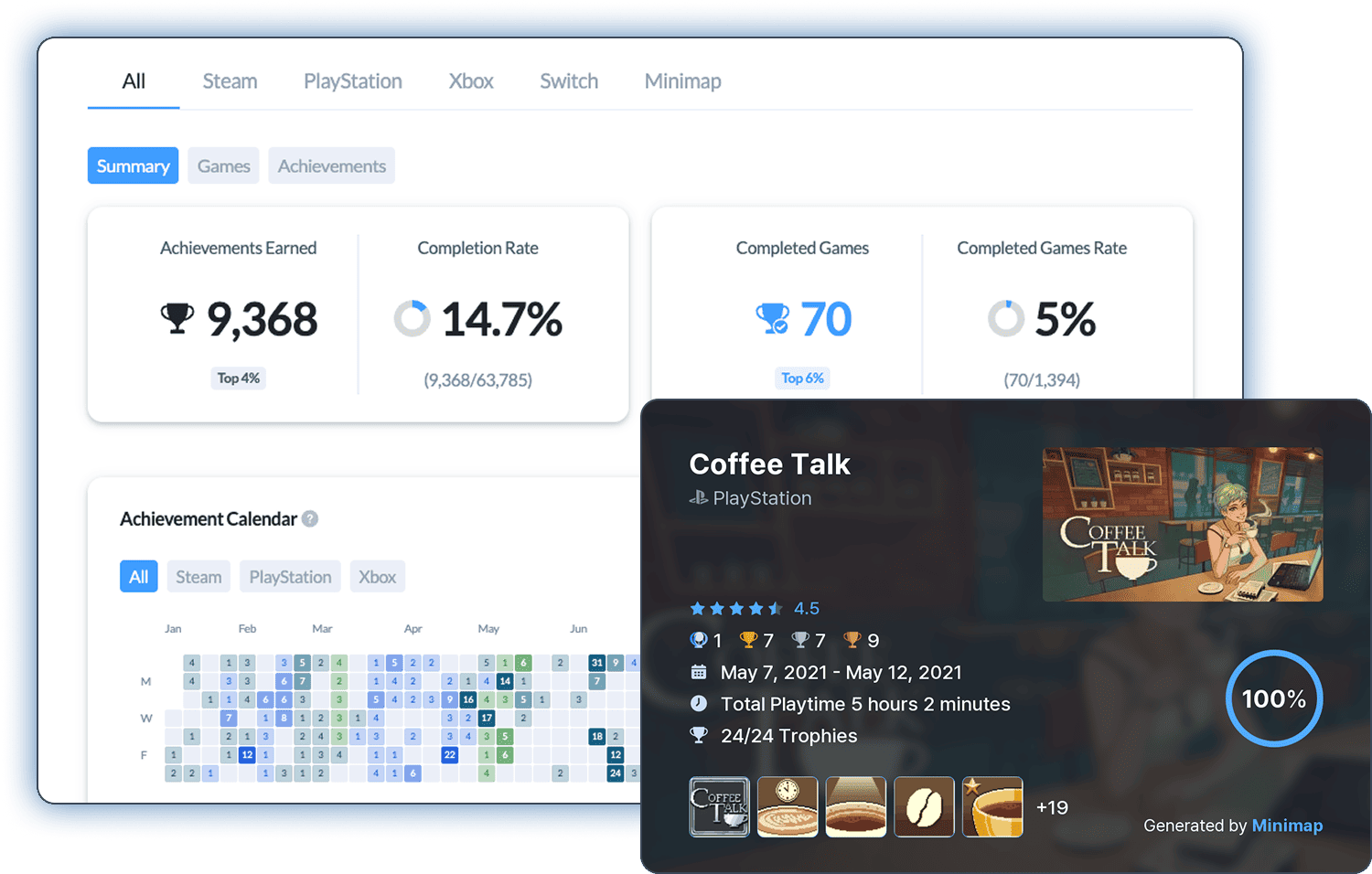Click the latte art trophy icon
This screenshot has height=874, width=1372.
(856, 807)
